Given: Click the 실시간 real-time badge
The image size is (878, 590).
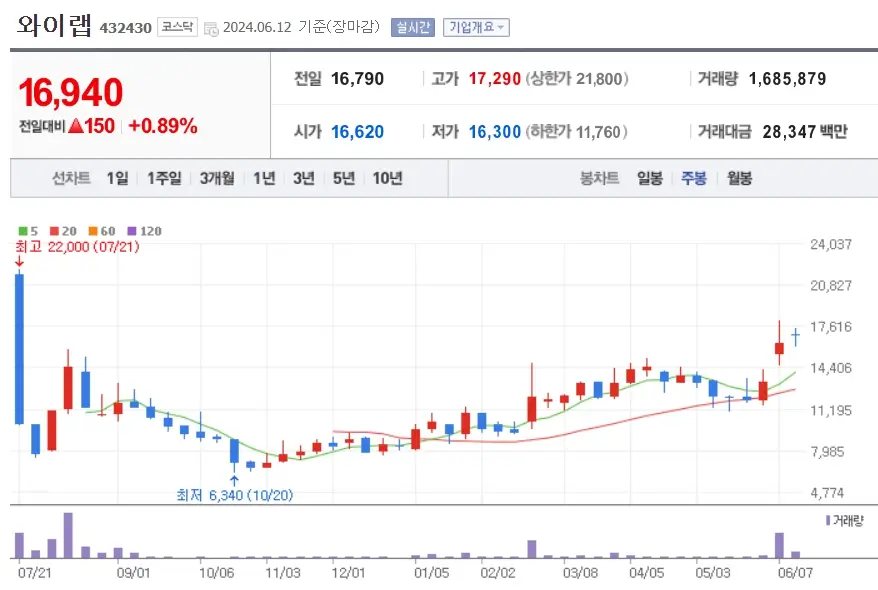Looking at the screenshot, I should pyautogui.click(x=412, y=27).
